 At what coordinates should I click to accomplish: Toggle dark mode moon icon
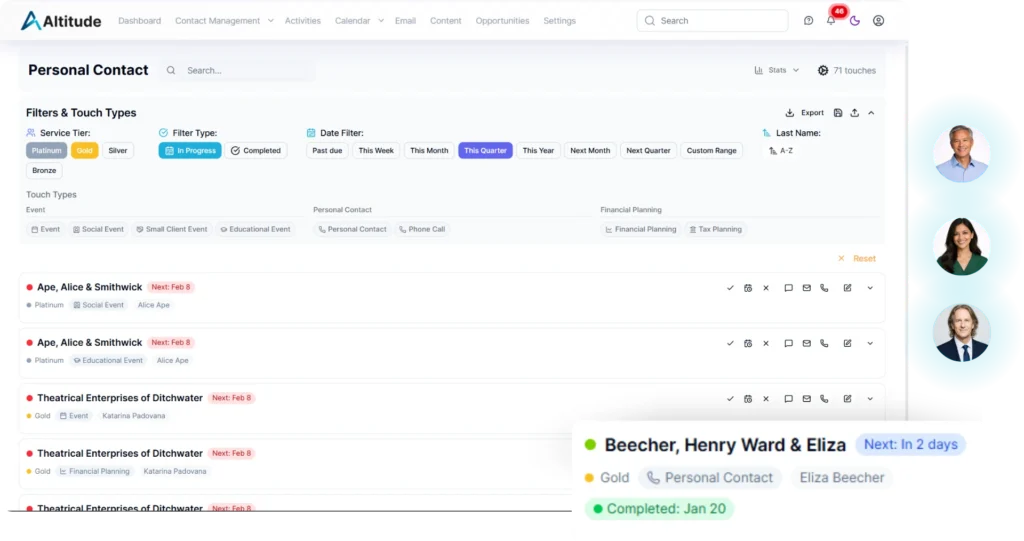855,21
